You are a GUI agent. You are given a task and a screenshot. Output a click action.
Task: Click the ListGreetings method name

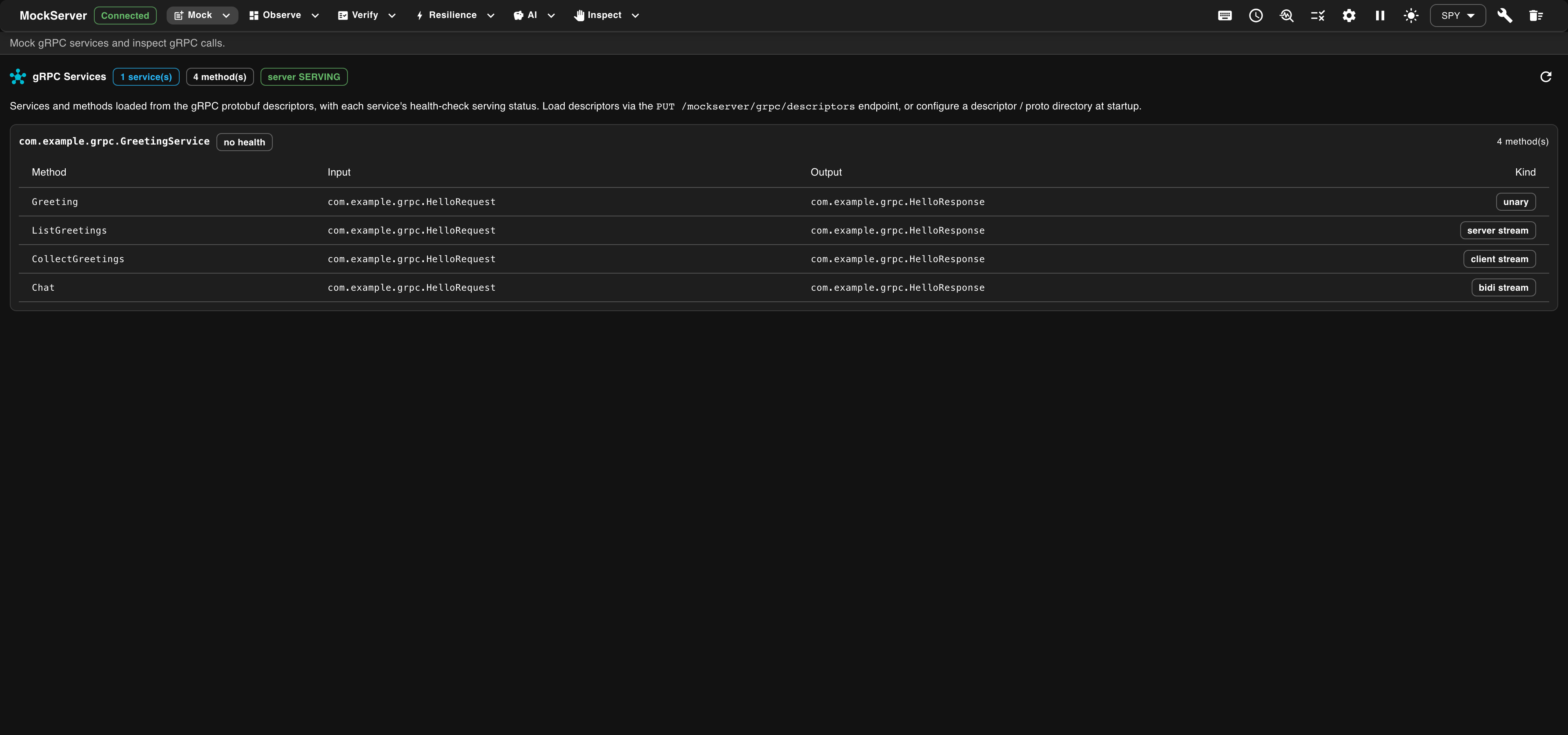(69, 231)
